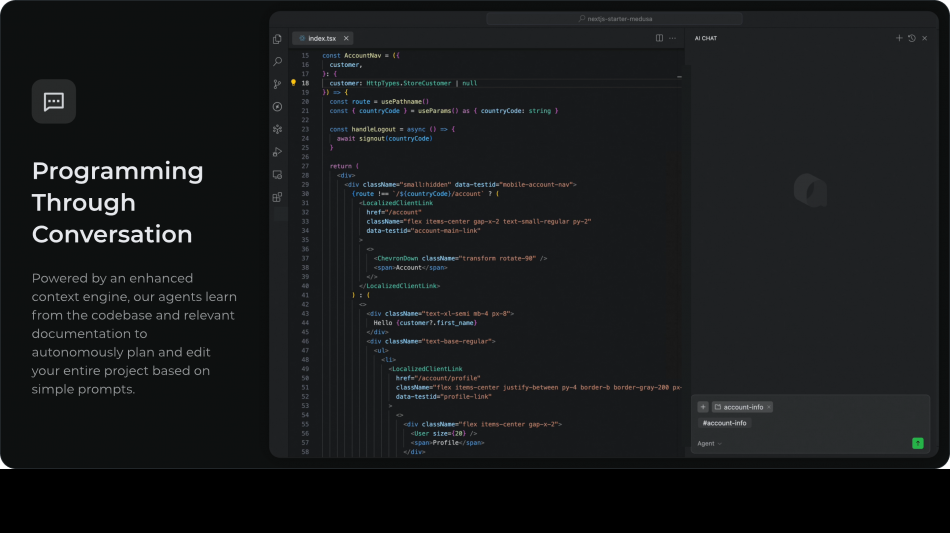
Task: Open the Source Control branch icon
Action: 277,84
